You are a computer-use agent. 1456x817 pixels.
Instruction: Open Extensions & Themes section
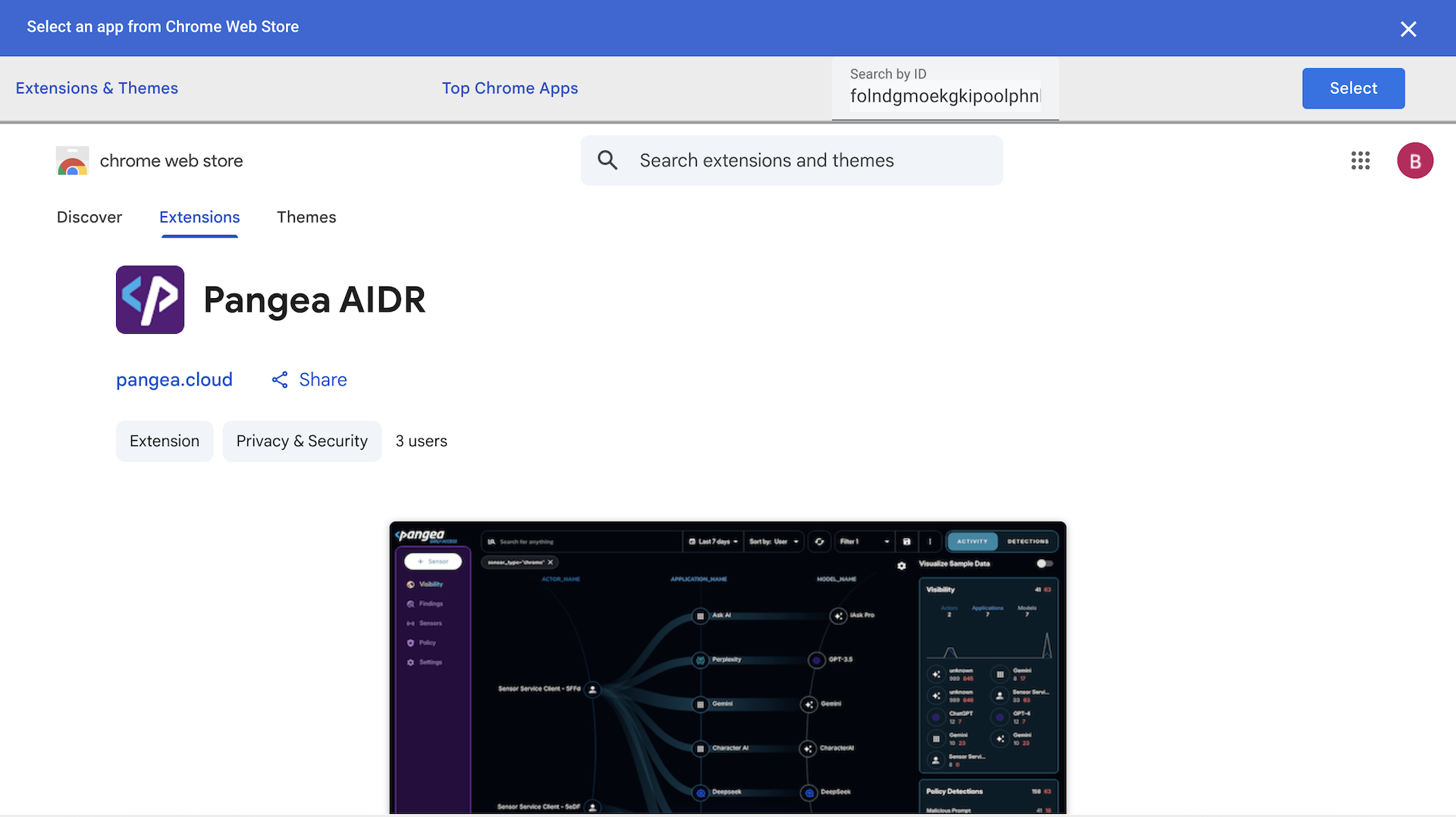point(97,88)
